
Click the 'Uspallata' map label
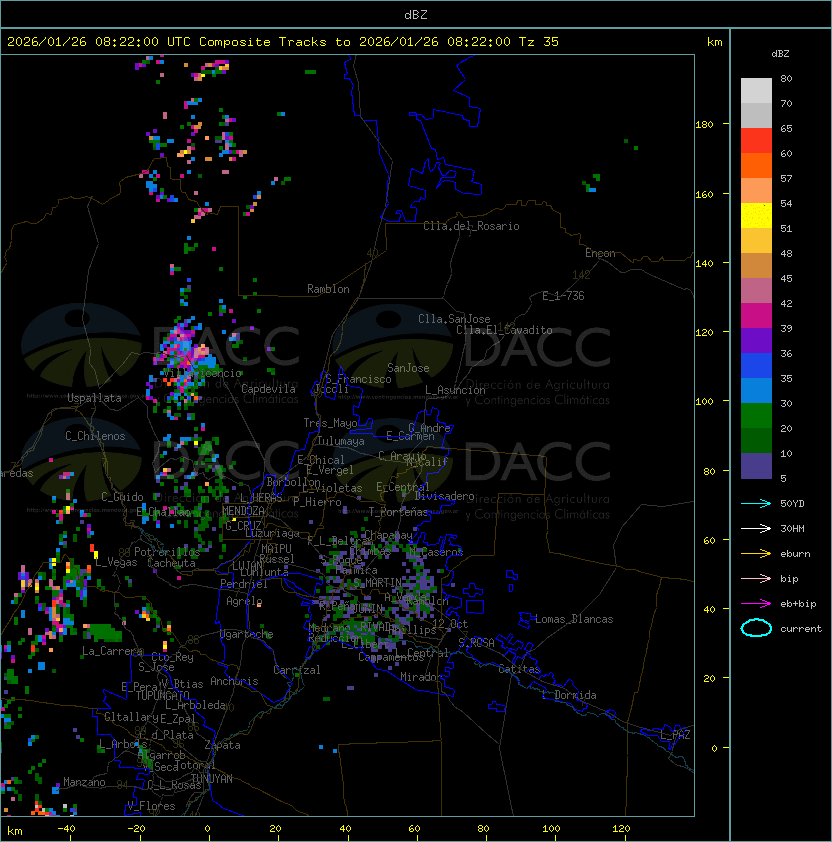(94, 398)
